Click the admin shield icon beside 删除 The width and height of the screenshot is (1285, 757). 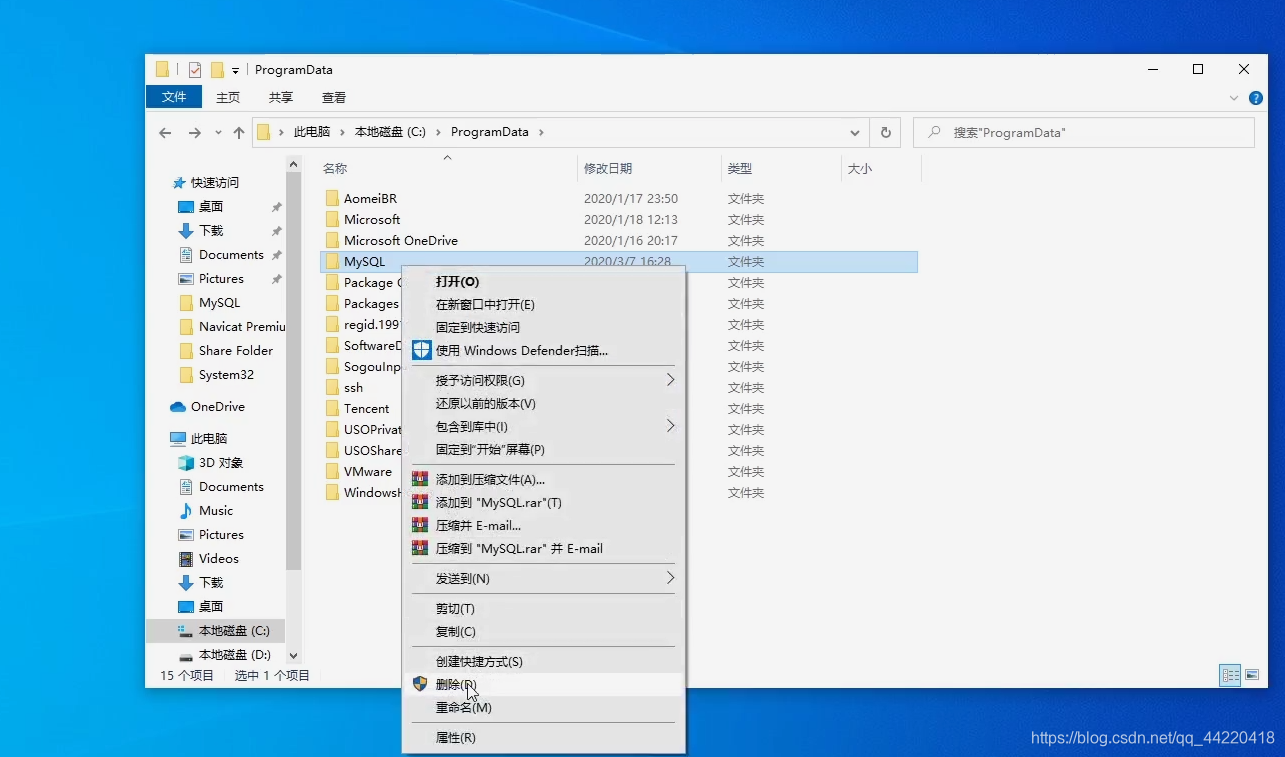420,684
